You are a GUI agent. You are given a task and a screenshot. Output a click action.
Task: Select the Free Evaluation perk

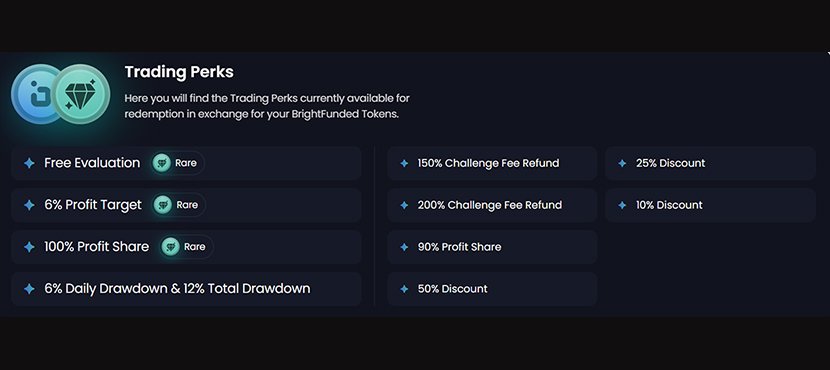pyautogui.click(x=186, y=163)
